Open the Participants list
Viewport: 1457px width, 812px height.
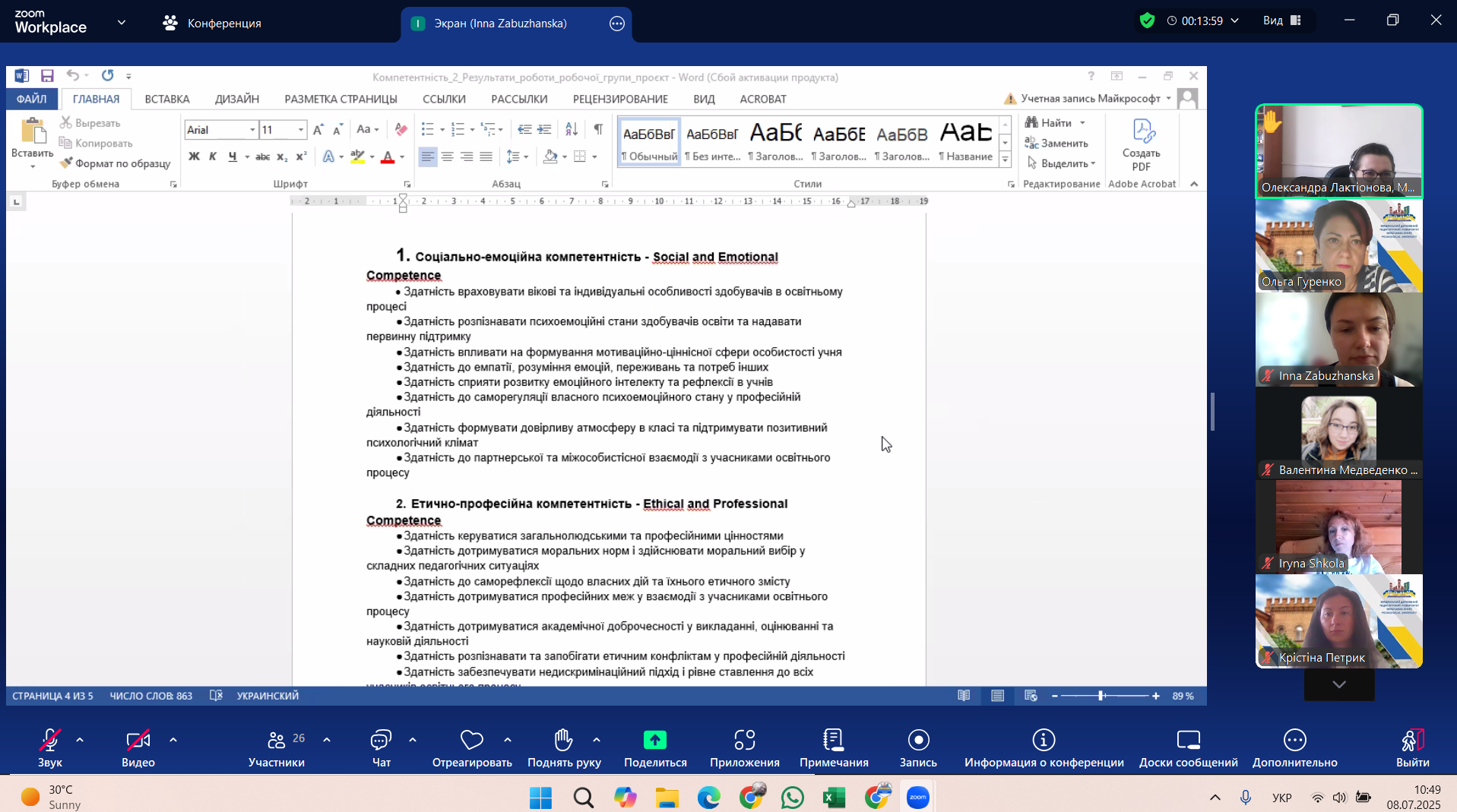click(x=277, y=748)
